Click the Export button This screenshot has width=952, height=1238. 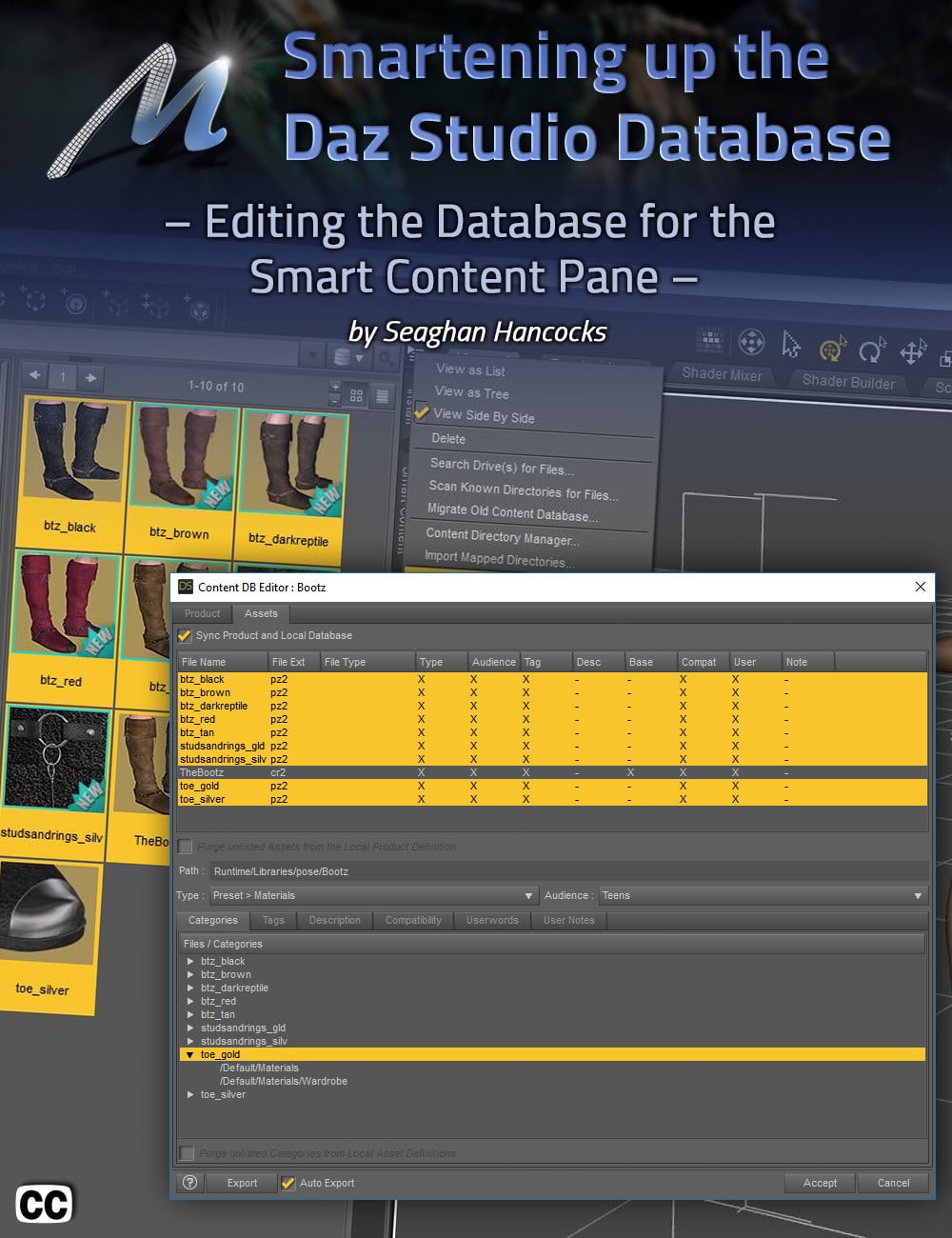coord(242,1183)
